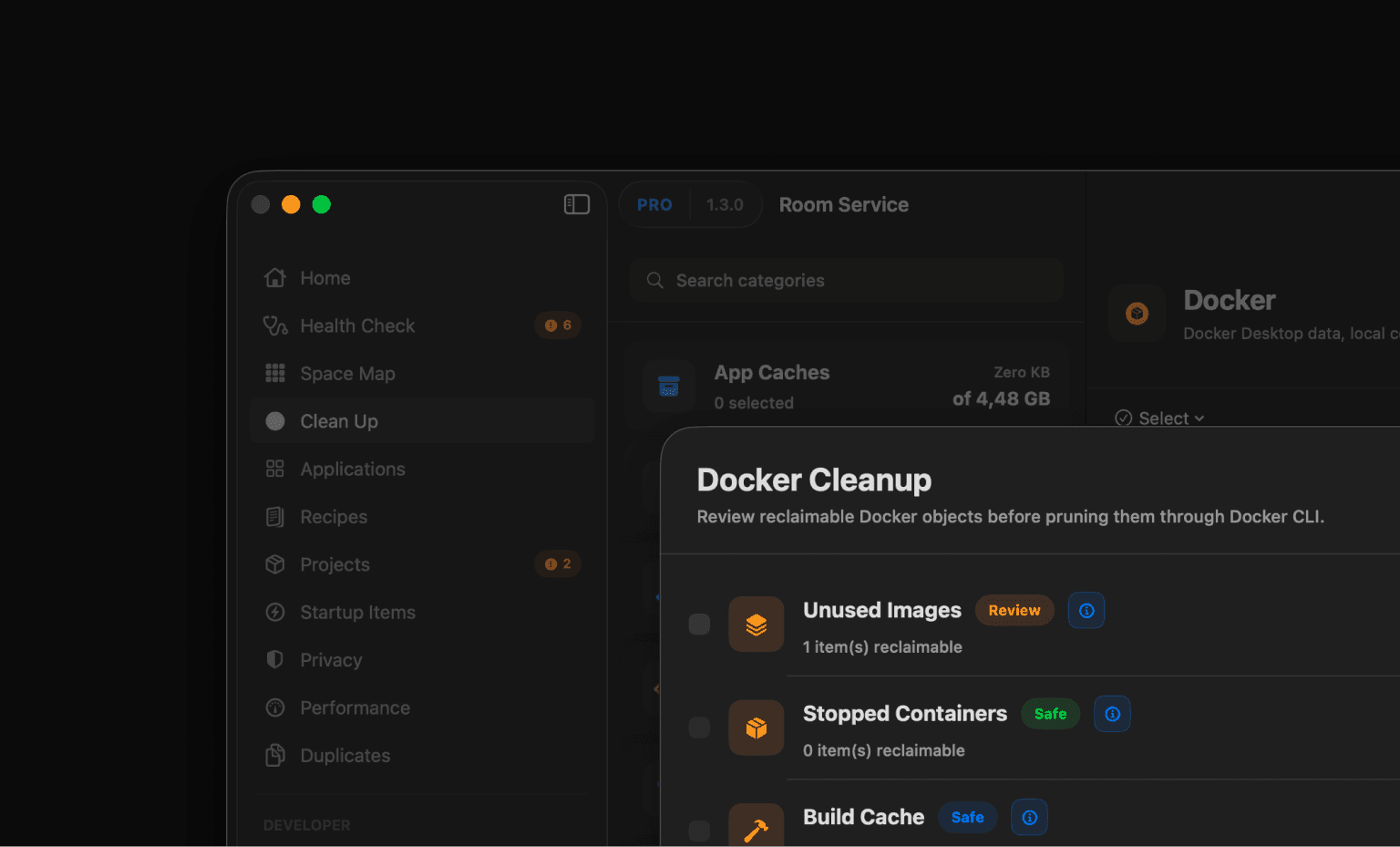Click the Stopped Containers box icon
This screenshot has width=1400, height=847.
pos(757,728)
